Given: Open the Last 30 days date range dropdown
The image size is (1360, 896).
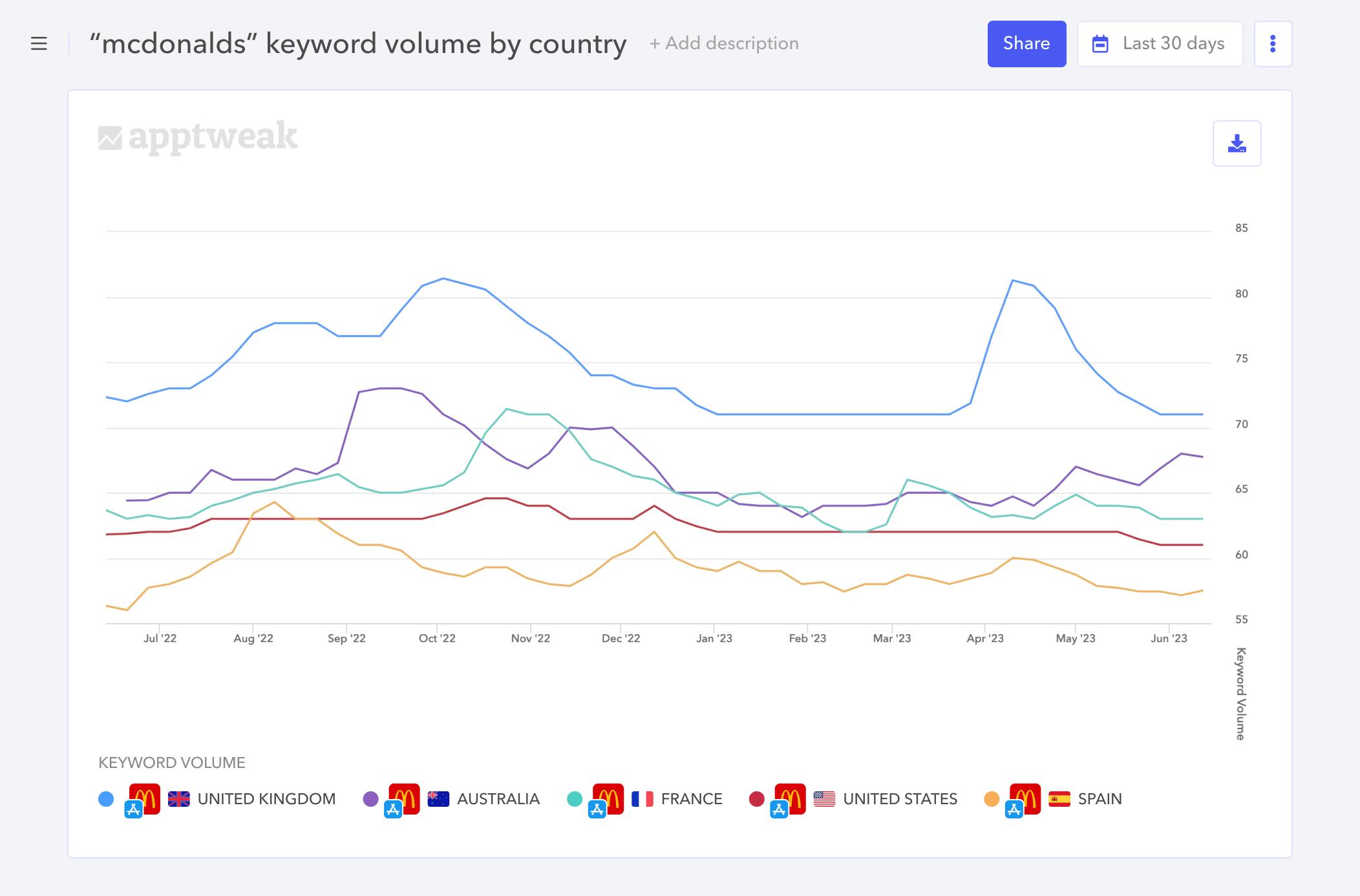Looking at the screenshot, I should point(1159,43).
